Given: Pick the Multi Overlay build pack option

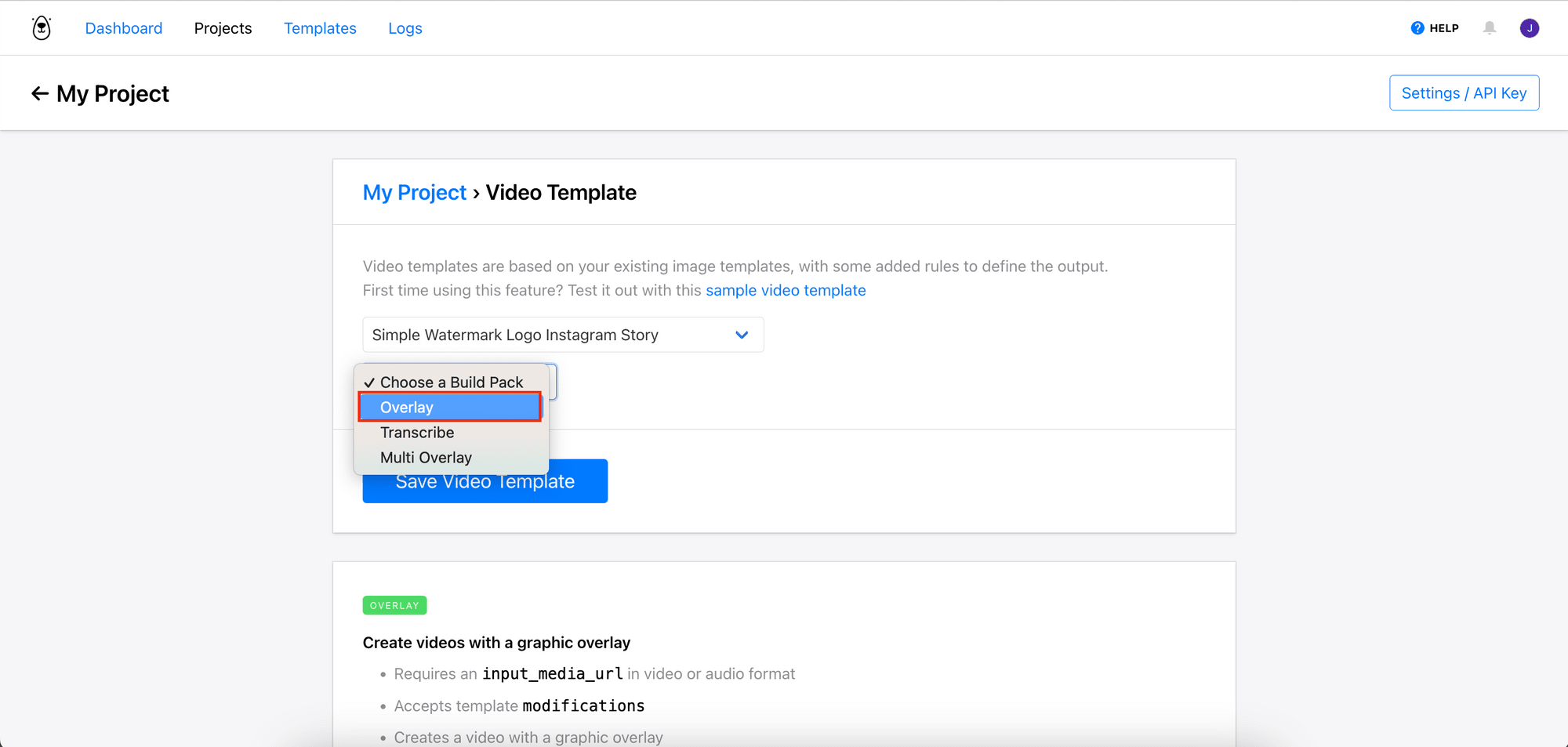Looking at the screenshot, I should pyautogui.click(x=426, y=458).
